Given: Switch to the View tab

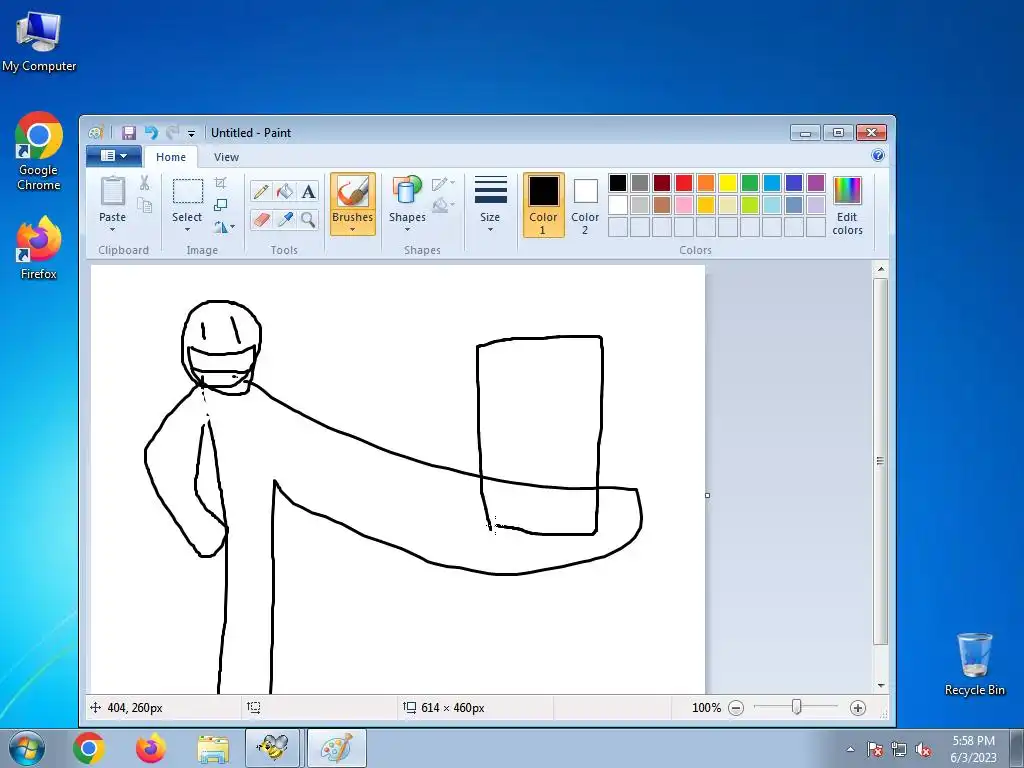Looking at the screenshot, I should coord(226,157).
